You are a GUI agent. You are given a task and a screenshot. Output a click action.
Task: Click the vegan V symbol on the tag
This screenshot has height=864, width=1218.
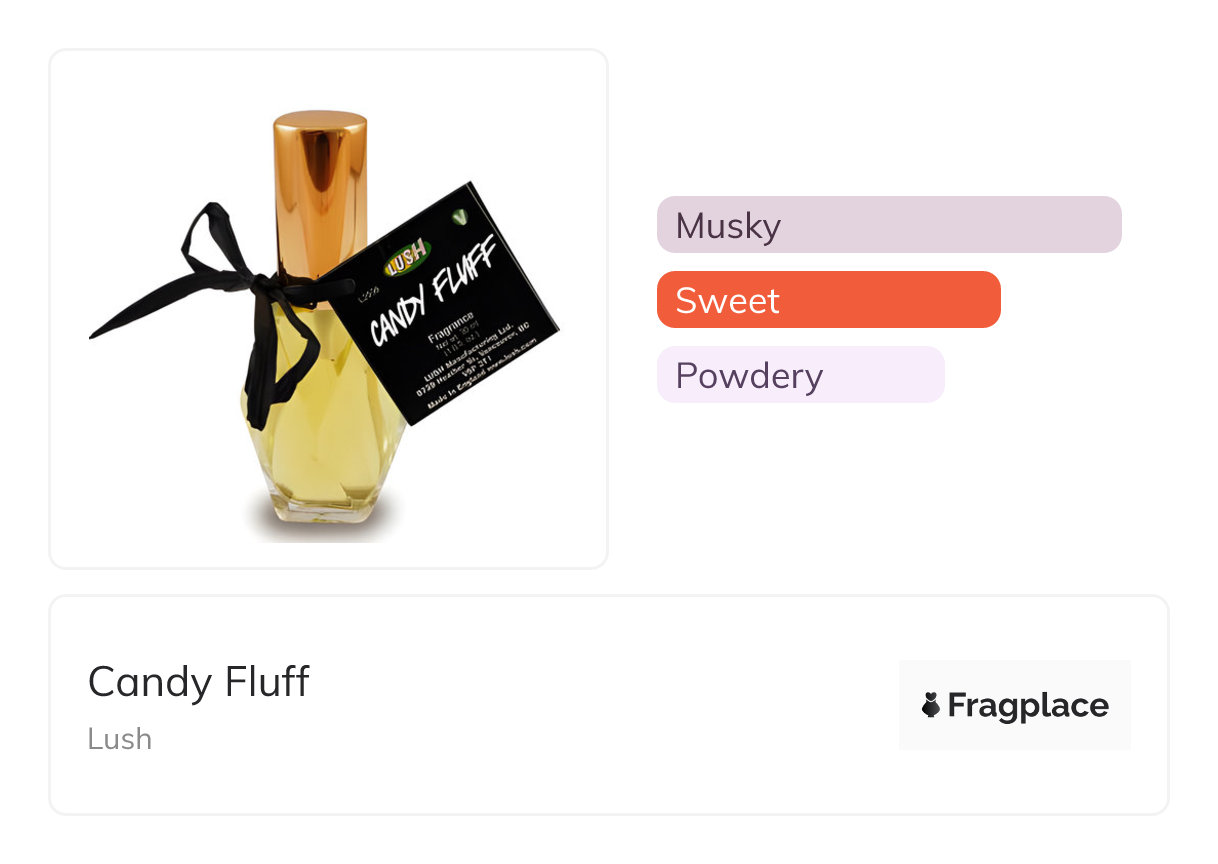(x=459, y=215)
